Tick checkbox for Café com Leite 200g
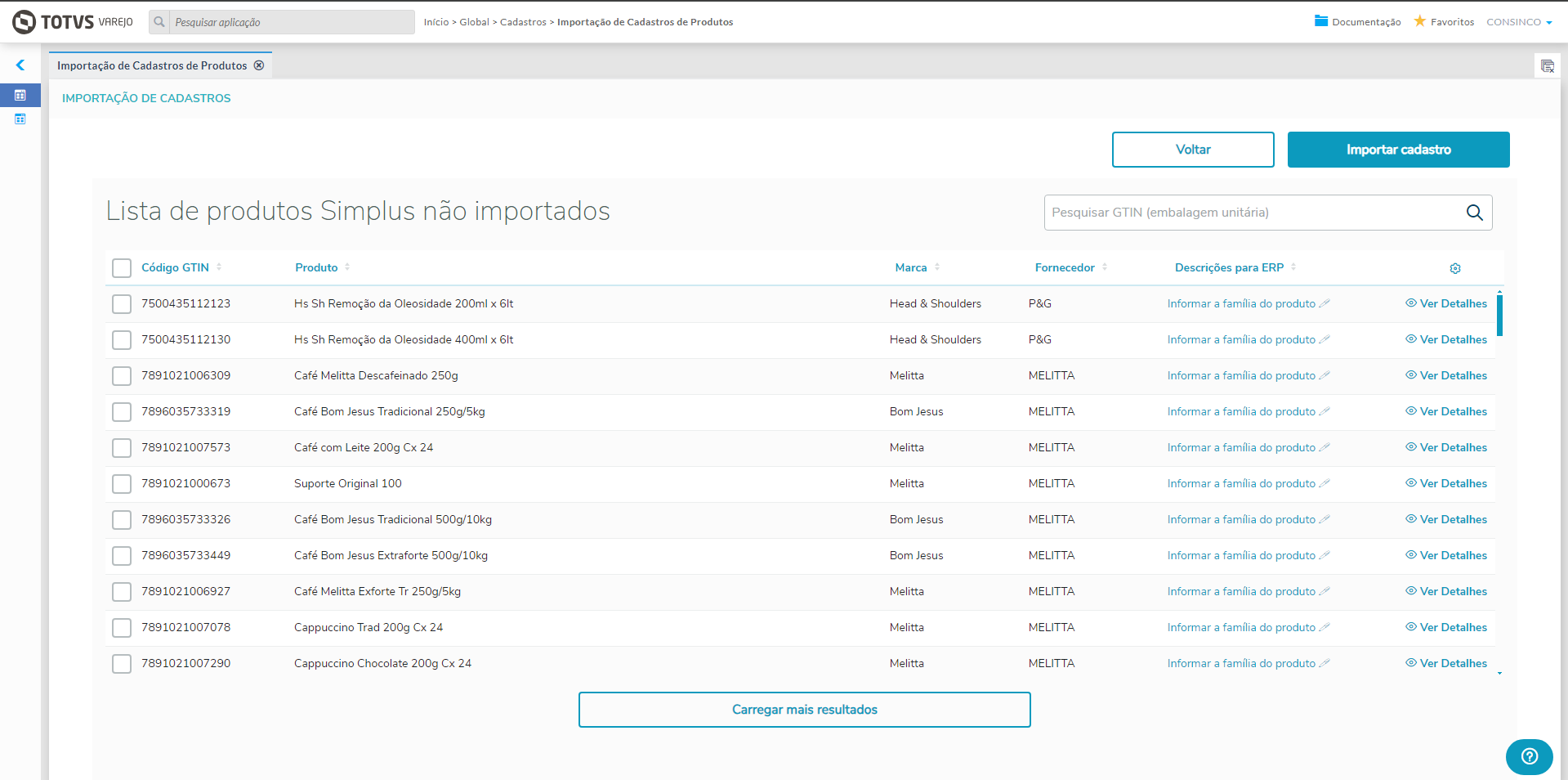The height and width of the screenshot is (780, 1568). [122, 448]
